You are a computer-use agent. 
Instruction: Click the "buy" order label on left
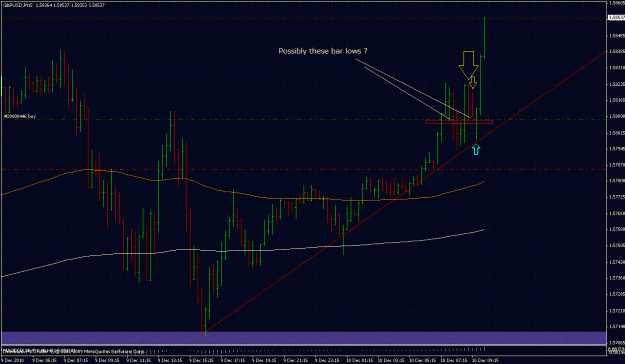coord(20,116)
